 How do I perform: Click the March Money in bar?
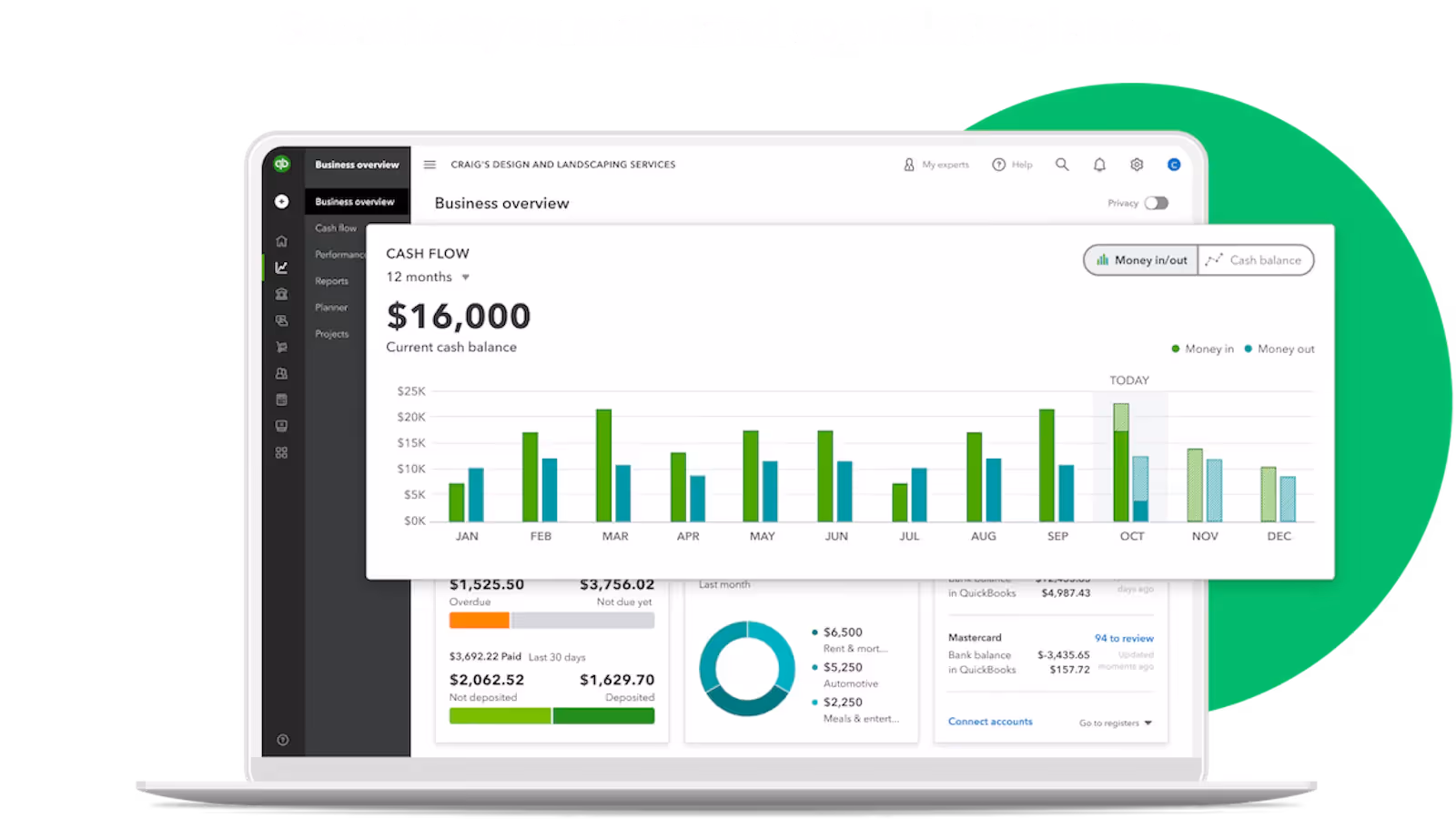[x=604, y=465]
